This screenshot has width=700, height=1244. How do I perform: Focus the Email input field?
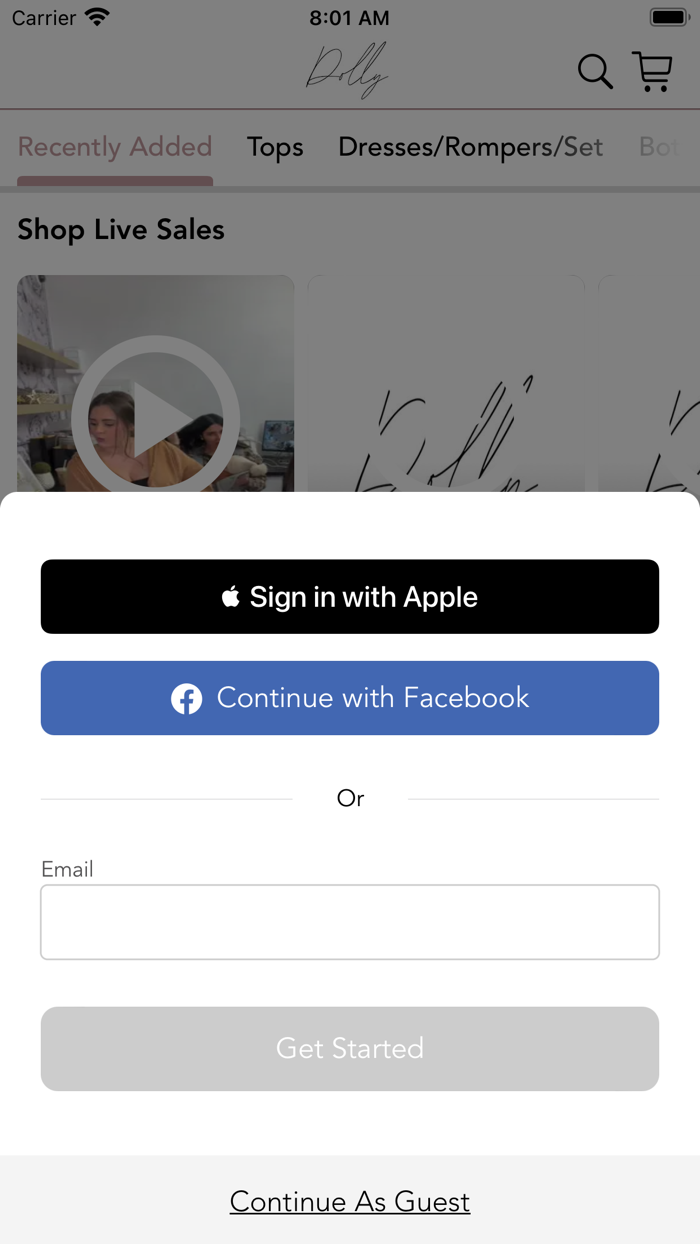[x=350, y=922]
